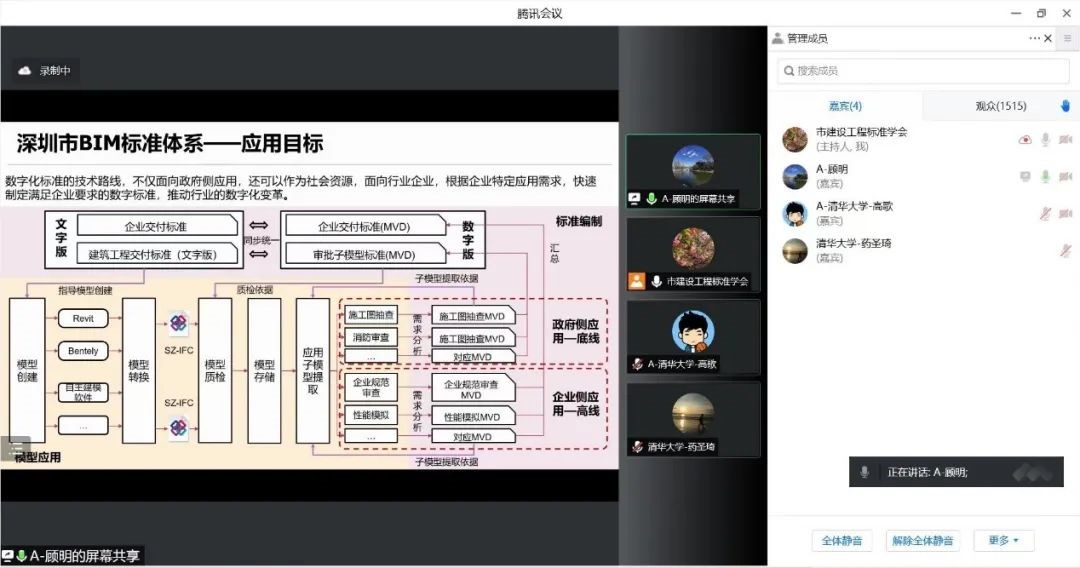Image resolution: width=1080 pixels, height=568 pixels.
Task: Click the blue raised-hand icon
Action: click(1065, 106)
